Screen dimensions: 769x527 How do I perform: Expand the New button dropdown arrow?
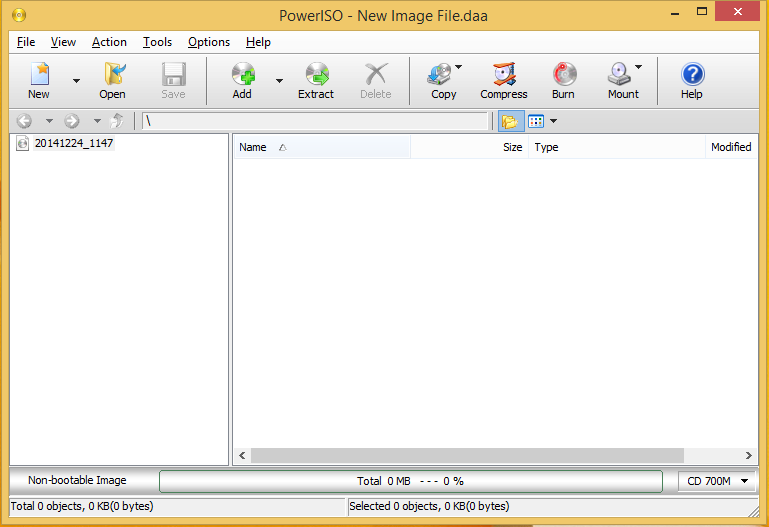click(x=77, y=81)
